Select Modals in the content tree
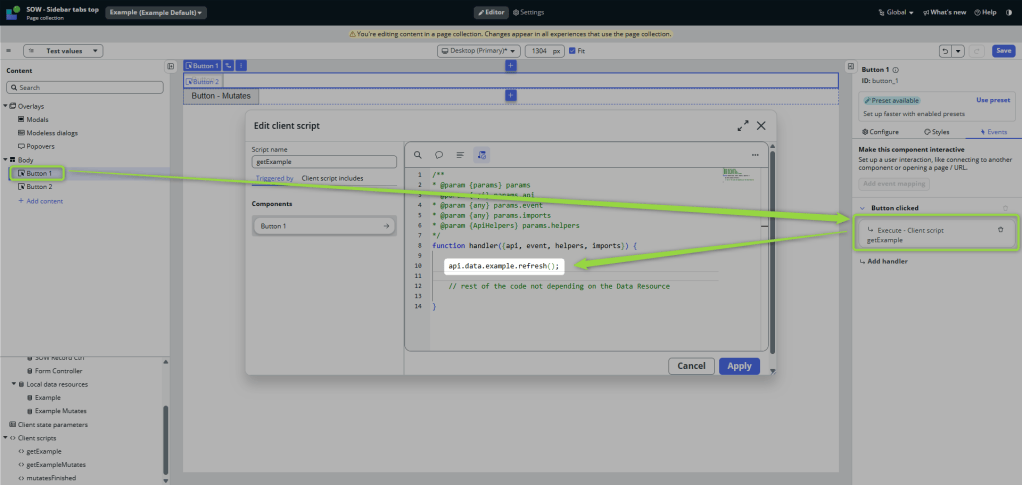This screenshot has height=485, width=1022. tap(37, 119)
